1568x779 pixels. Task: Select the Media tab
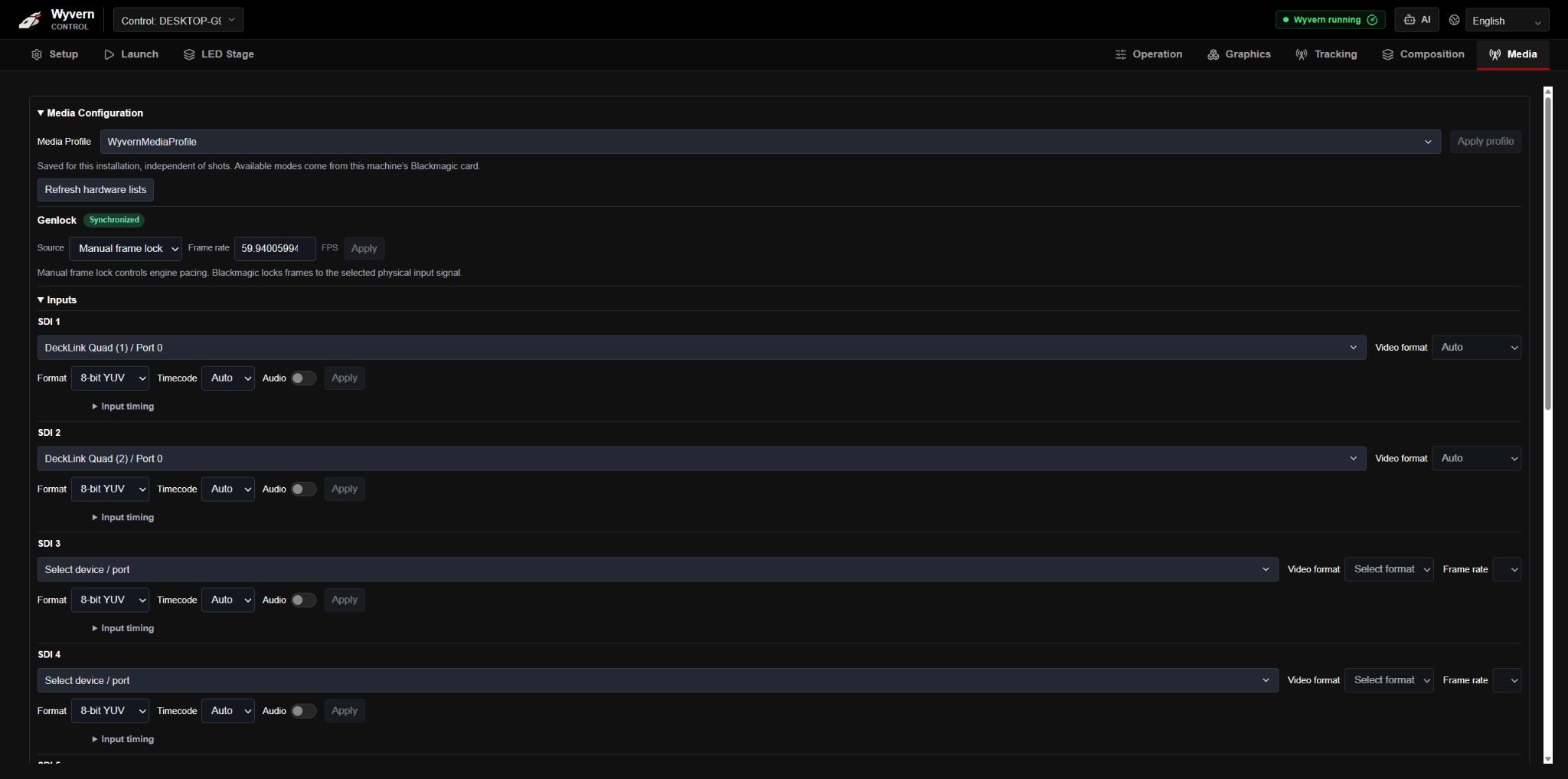click(1513, 54)
